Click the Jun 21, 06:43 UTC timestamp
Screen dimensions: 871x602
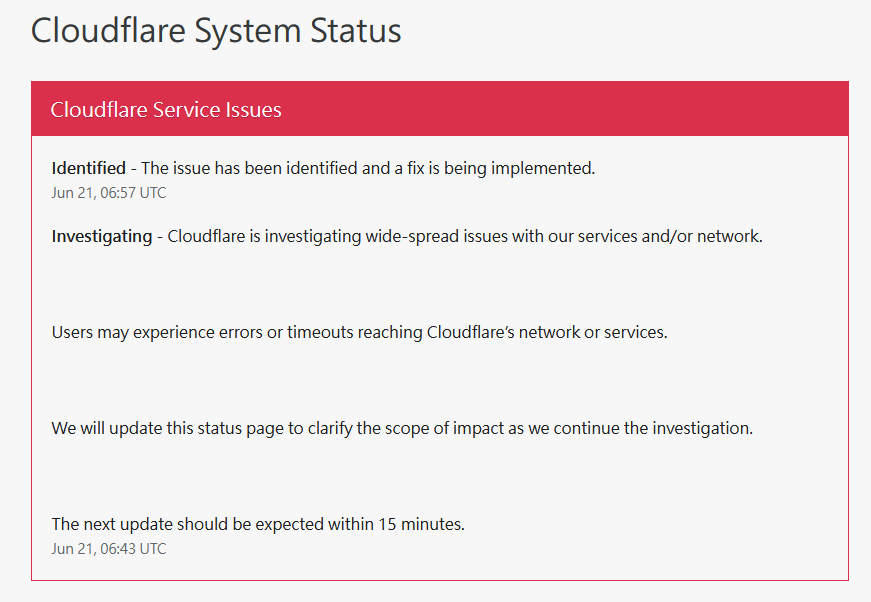(x=109, y=549)
